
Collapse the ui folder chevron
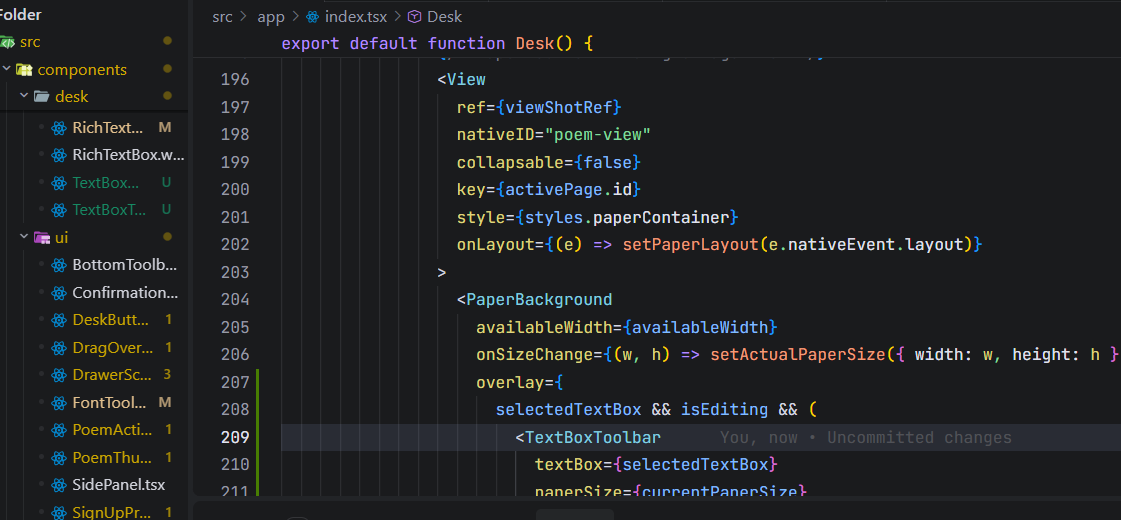pyautogui.click(x=24, y=237)
